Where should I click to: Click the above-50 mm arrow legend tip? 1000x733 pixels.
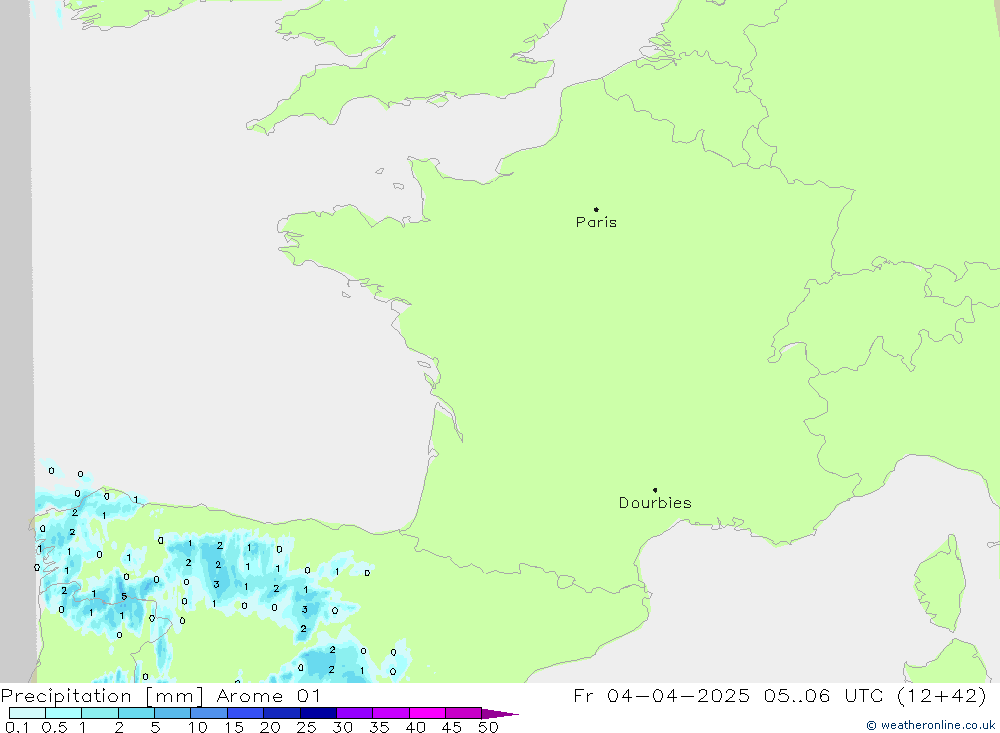pos(499,714)
